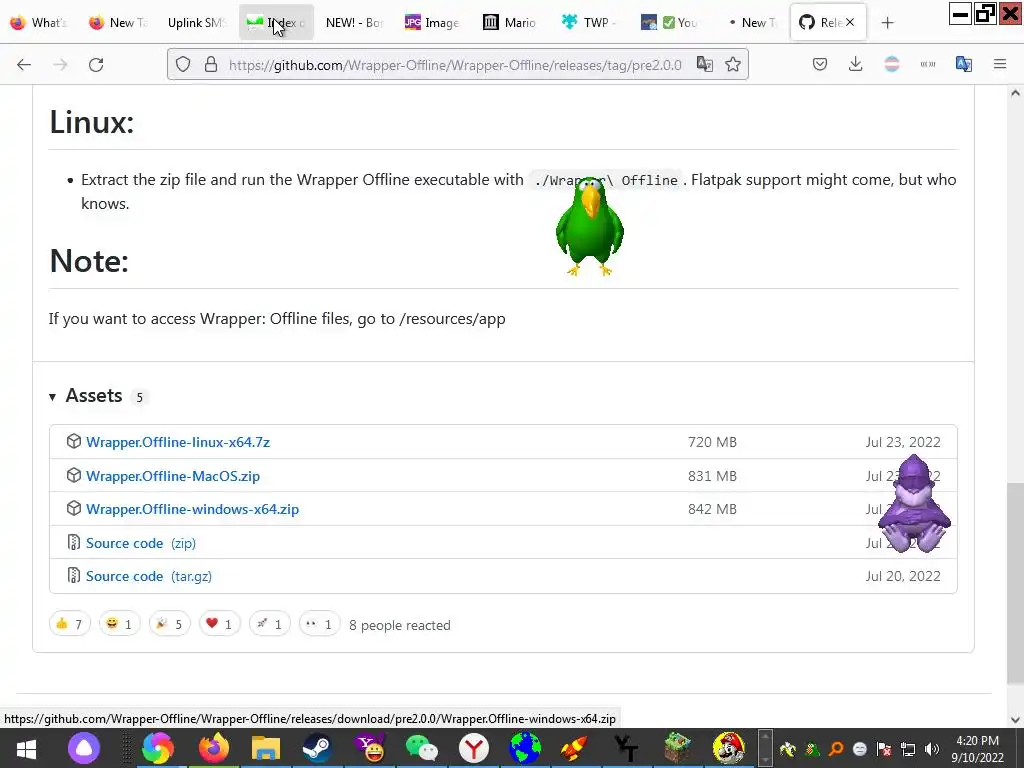Open the shield tracking protection icon
This screenshot has height=768, width=1024.
pos(183,64)
